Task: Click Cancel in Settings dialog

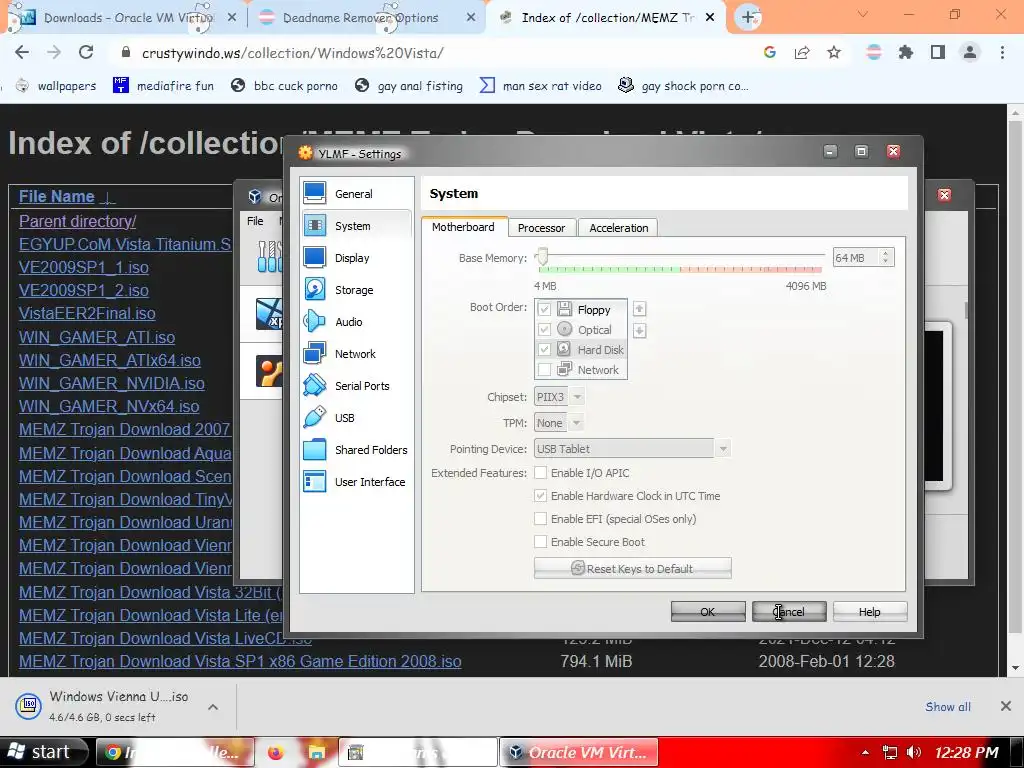Action: point(789,612)
